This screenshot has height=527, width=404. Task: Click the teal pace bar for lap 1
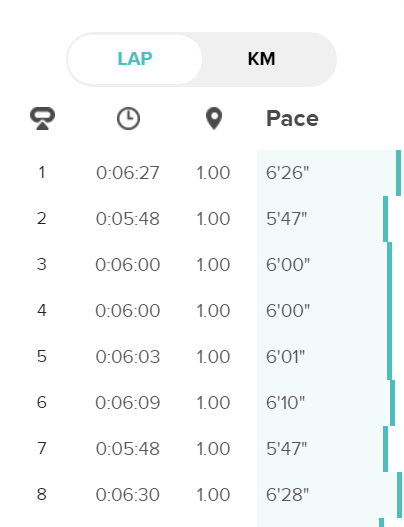pos(399,173)
